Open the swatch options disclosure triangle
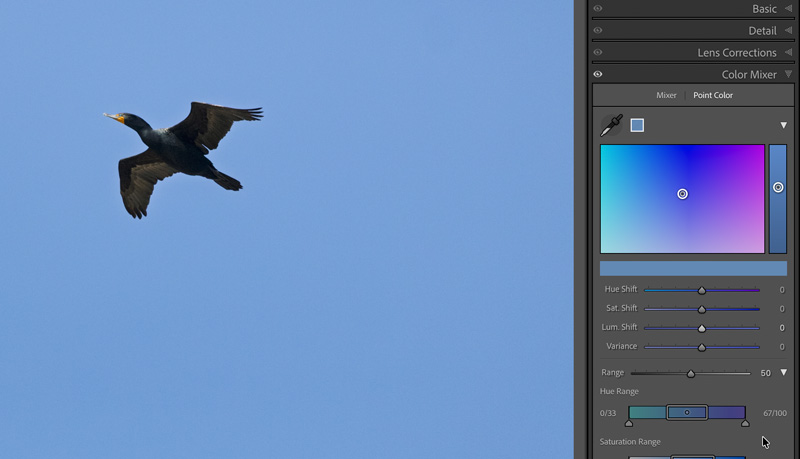 (783, 125)
